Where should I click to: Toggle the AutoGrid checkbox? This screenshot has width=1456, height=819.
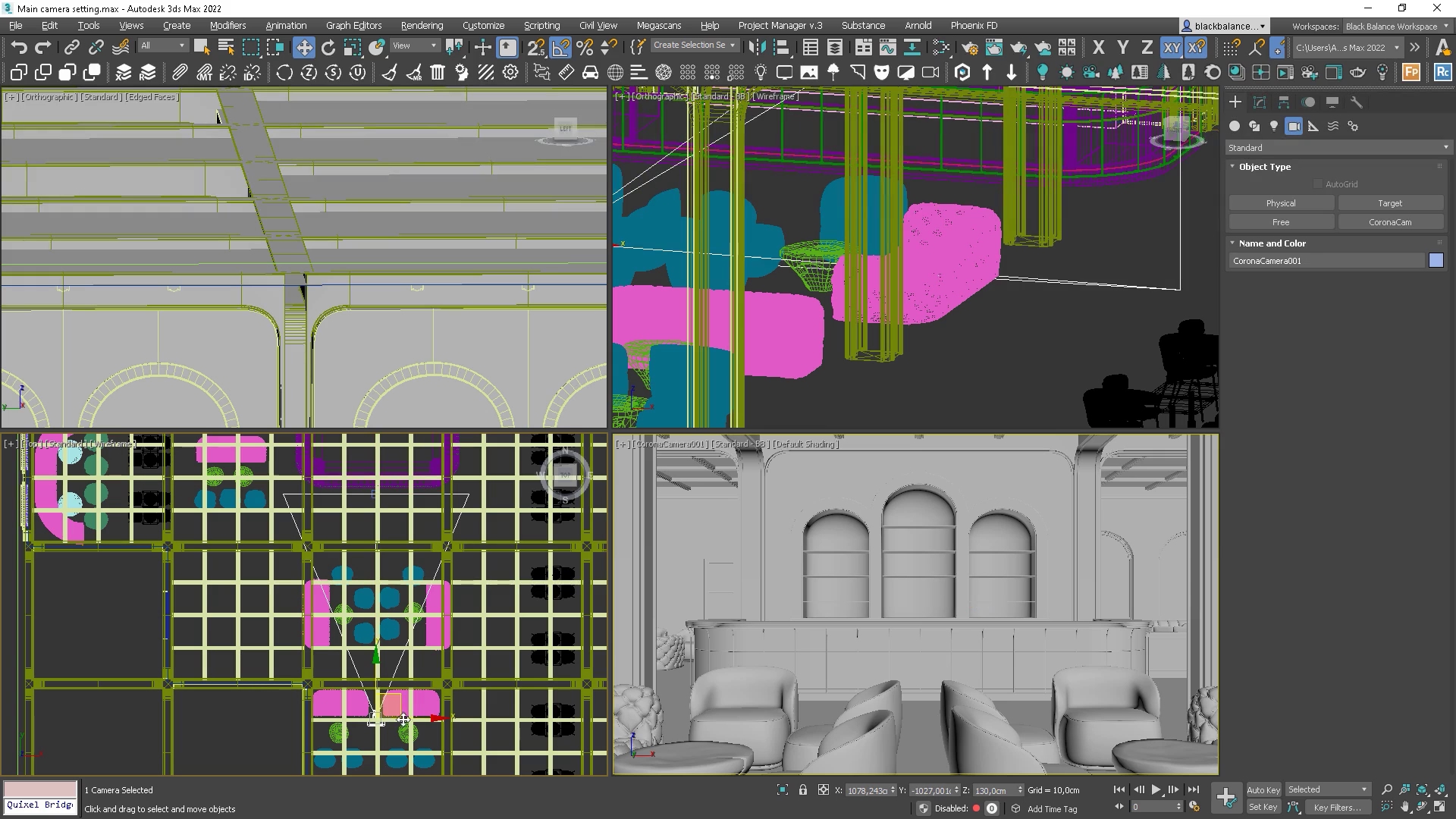1318,184
